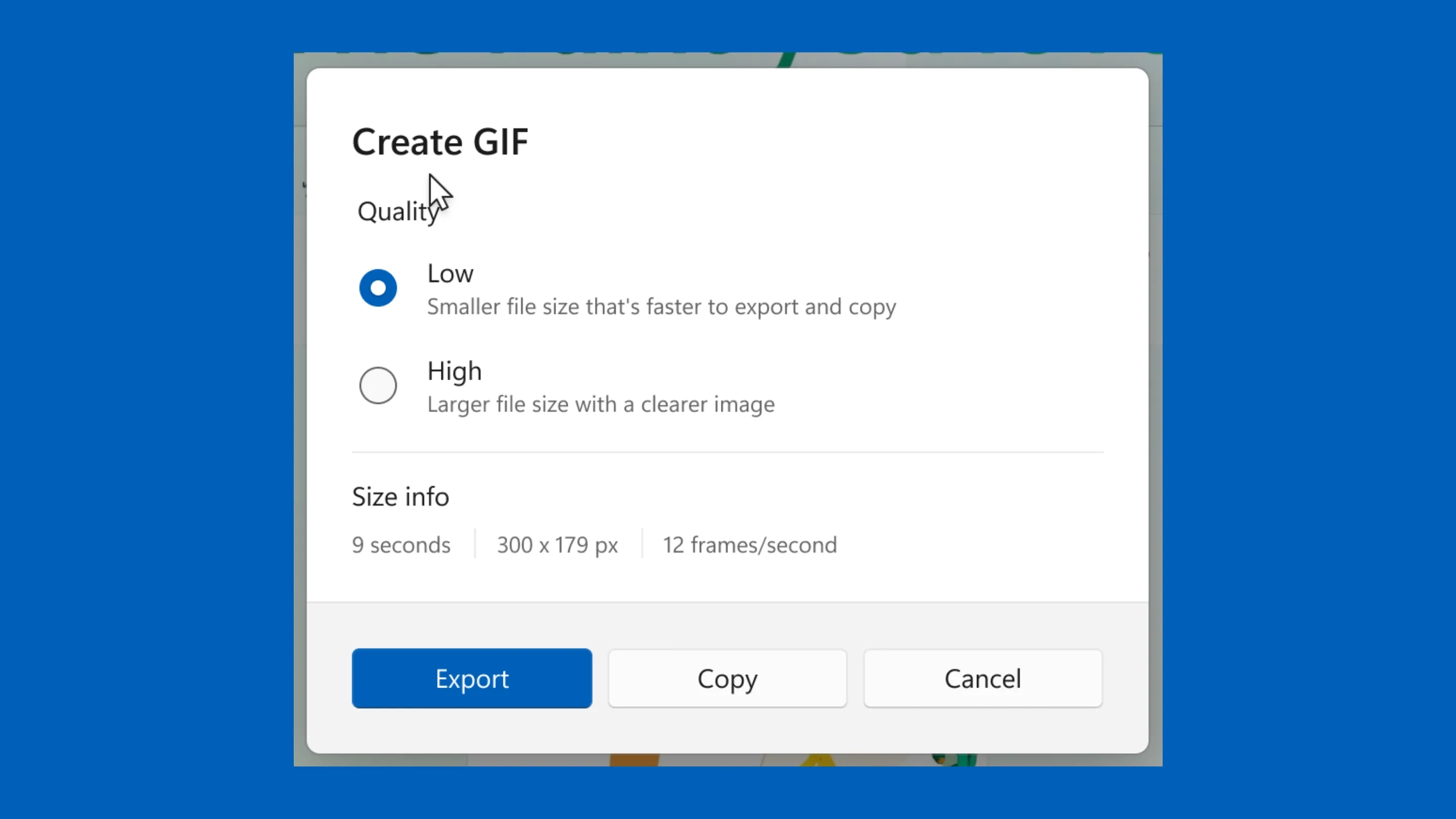Click the Export button
The width and height of the screenshot is (1456, 819).
pyautogui.click(x=472, y=678)
